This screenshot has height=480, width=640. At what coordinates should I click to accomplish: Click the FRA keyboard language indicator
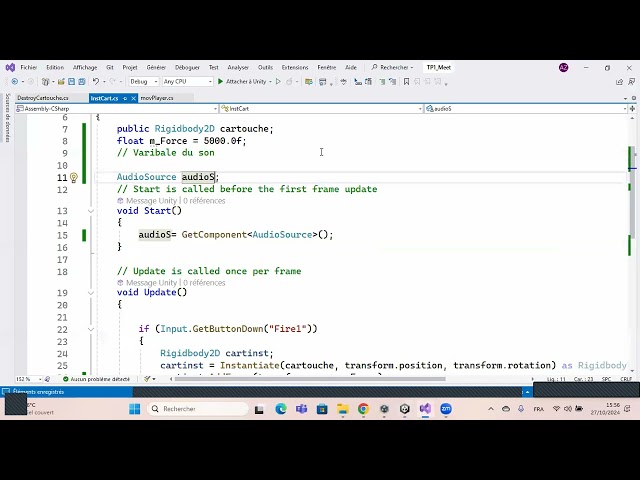538,409
